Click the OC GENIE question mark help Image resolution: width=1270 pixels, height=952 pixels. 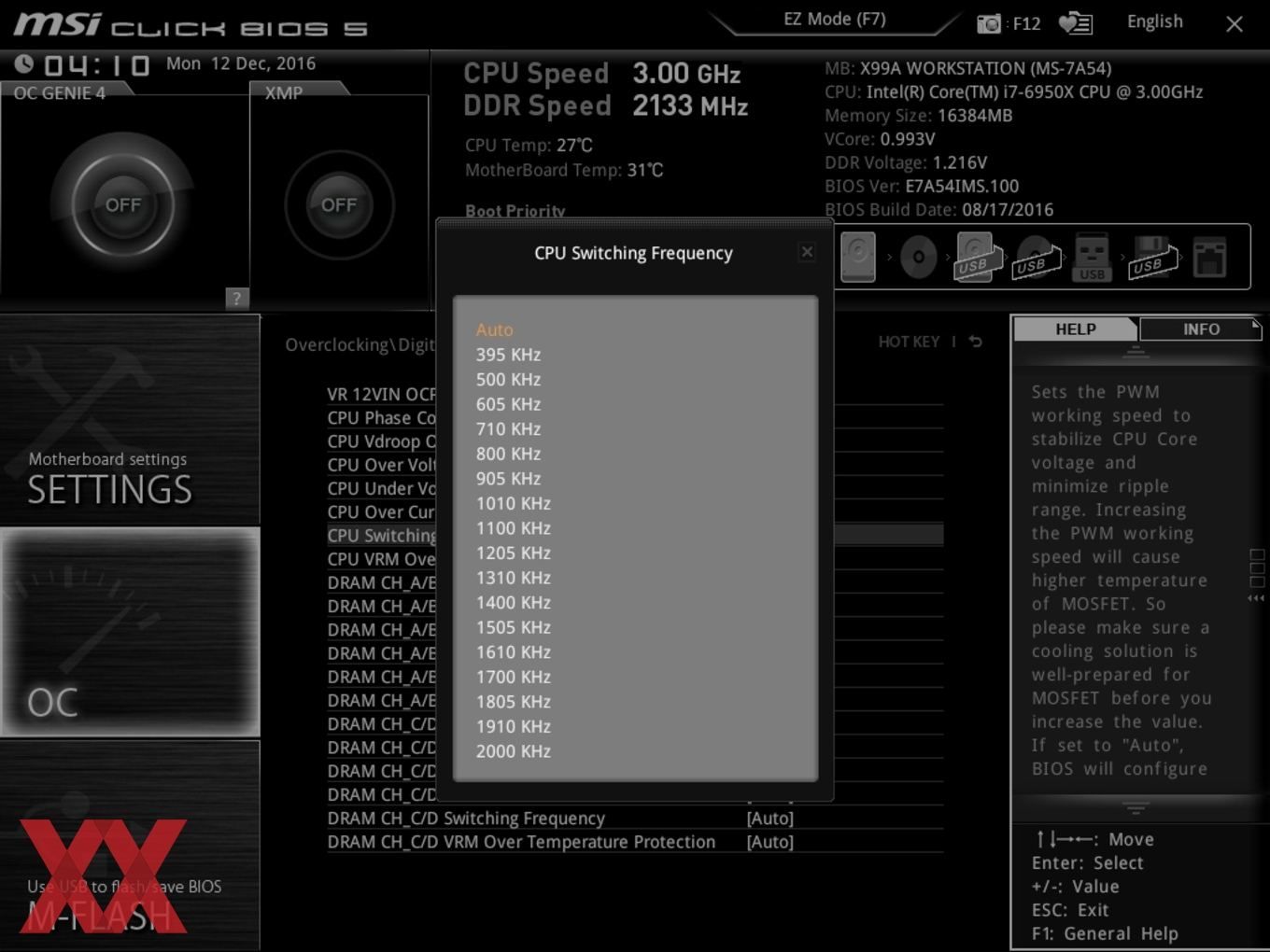point(237,298)
